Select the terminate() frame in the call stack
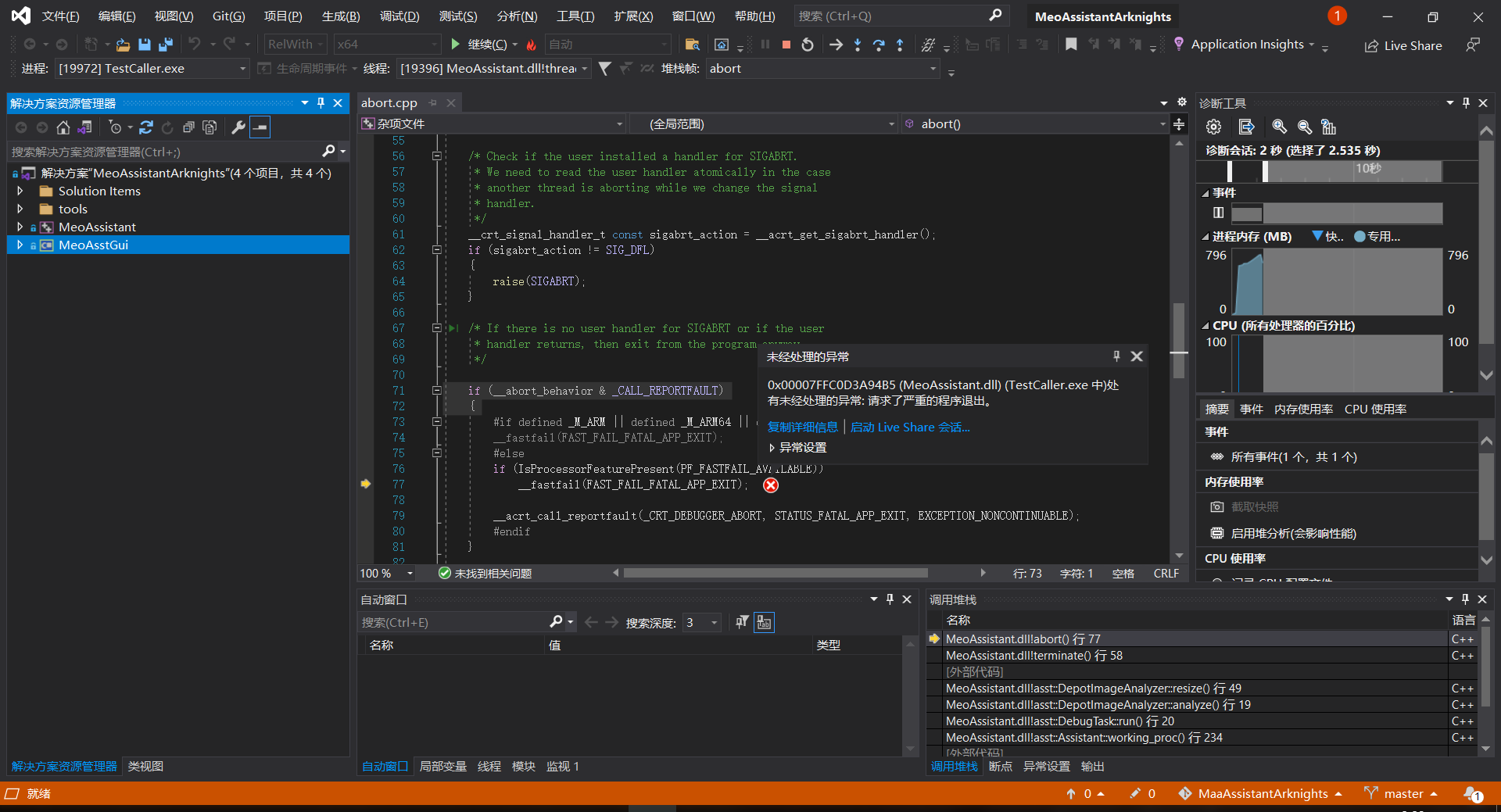Screen dimensions: 1501x812 point(1034,655)
